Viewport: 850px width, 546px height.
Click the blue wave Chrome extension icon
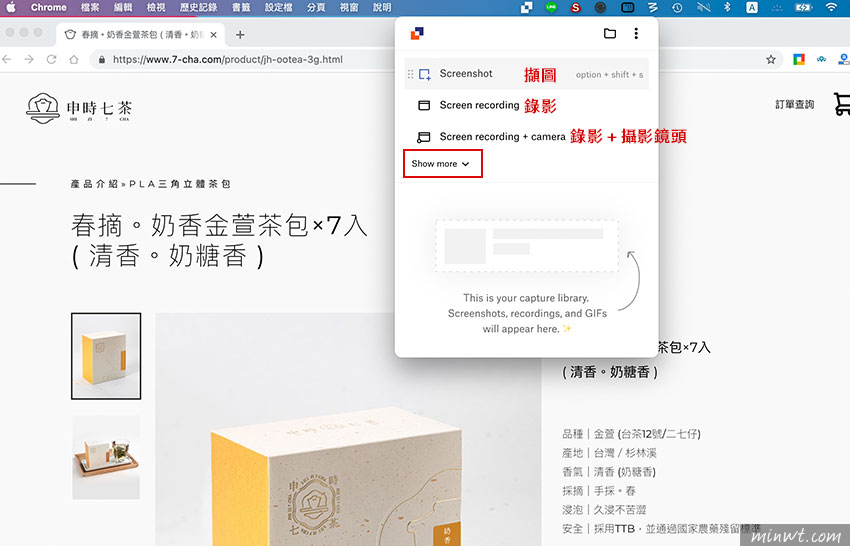pyautogui.click(x=822, y=59)
